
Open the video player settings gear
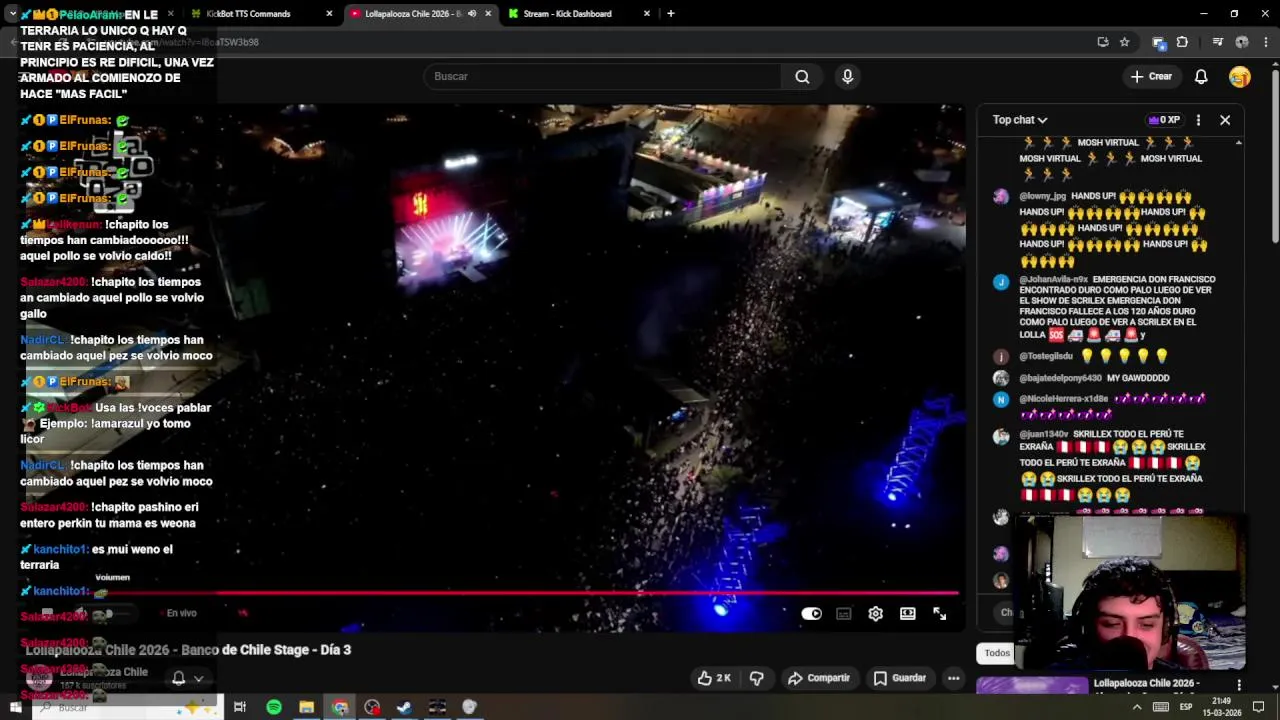(x=875, y=614)
